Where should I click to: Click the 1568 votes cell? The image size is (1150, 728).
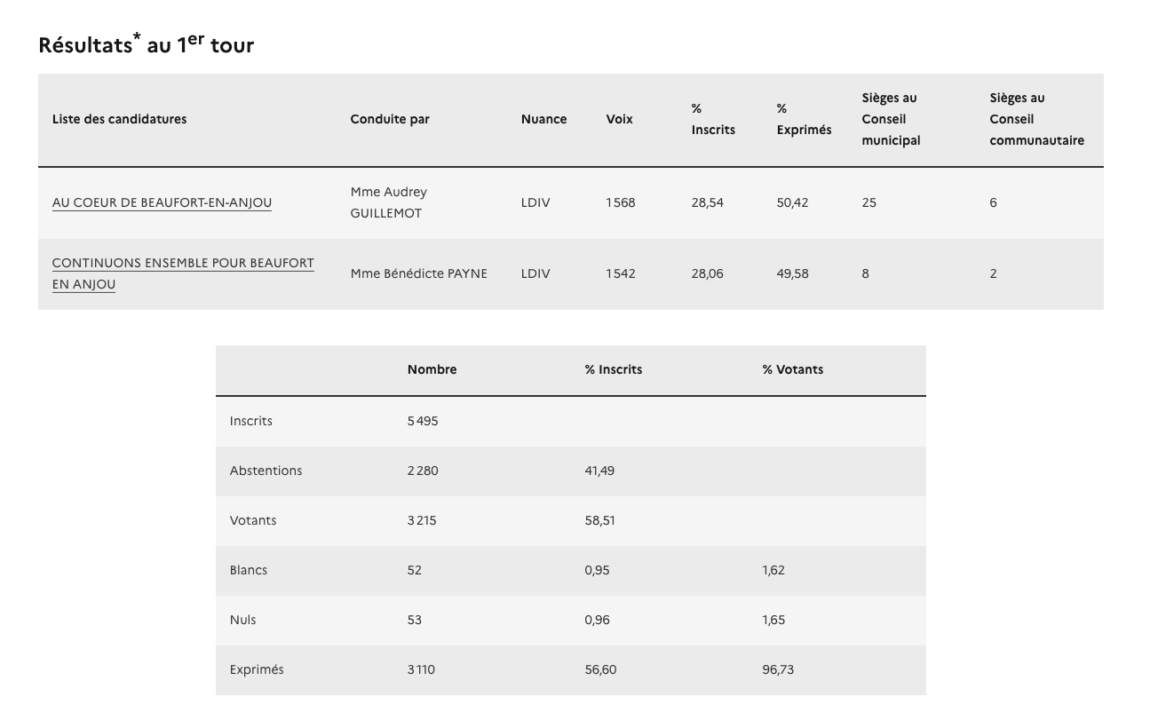(619, 203)
